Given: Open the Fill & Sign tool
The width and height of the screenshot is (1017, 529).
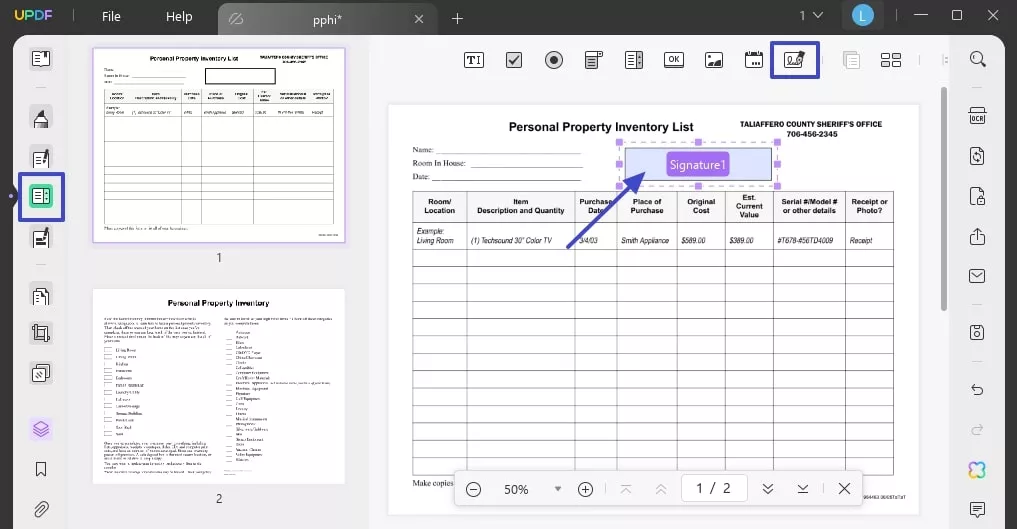Looking at the screenshot, I should click(41, 238).
